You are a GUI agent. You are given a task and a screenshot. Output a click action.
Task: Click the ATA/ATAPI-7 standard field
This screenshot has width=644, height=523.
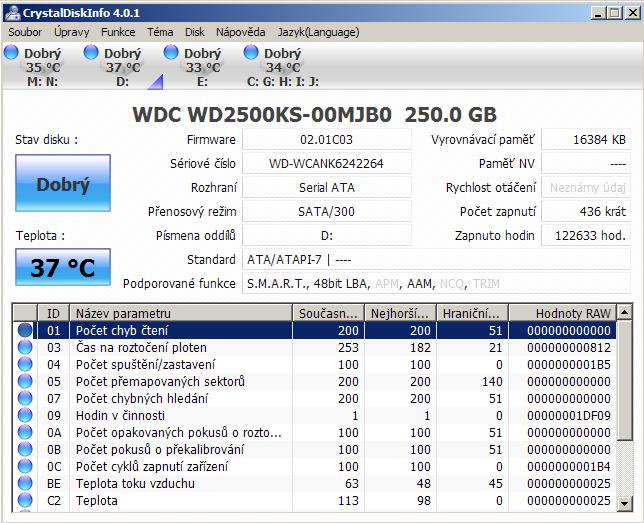(436, 260)
